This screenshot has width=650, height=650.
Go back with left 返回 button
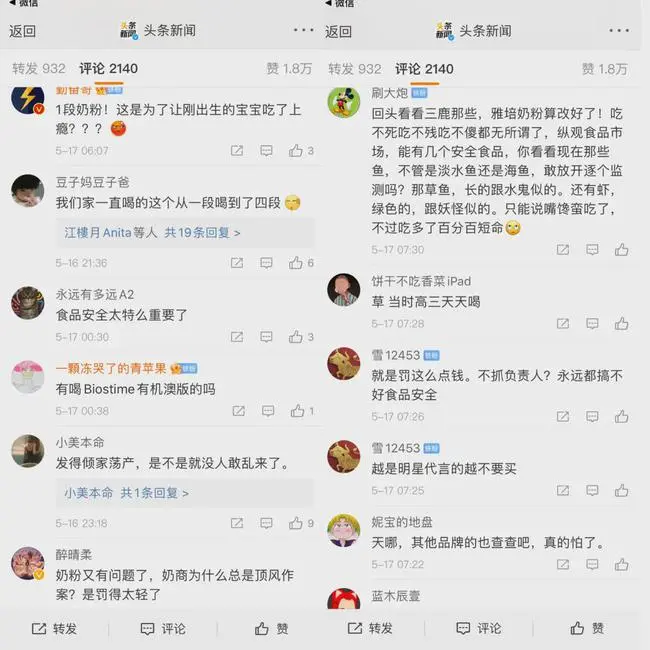pos(22,31)
